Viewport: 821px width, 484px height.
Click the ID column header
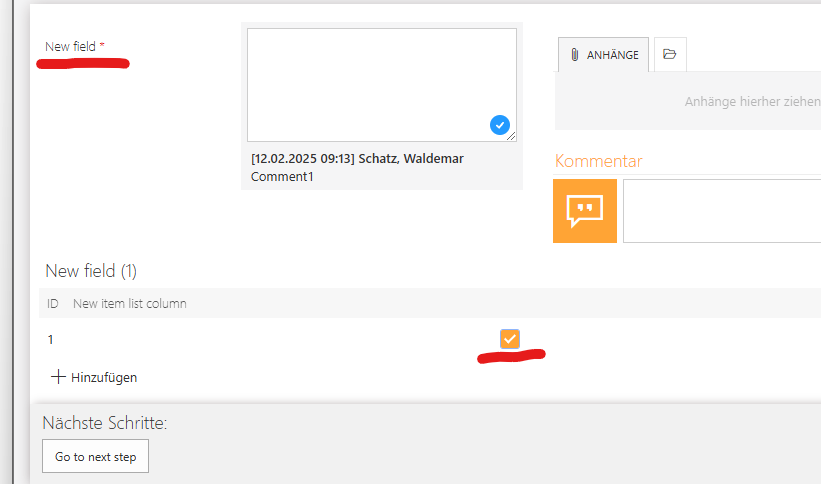click(53, 303)
